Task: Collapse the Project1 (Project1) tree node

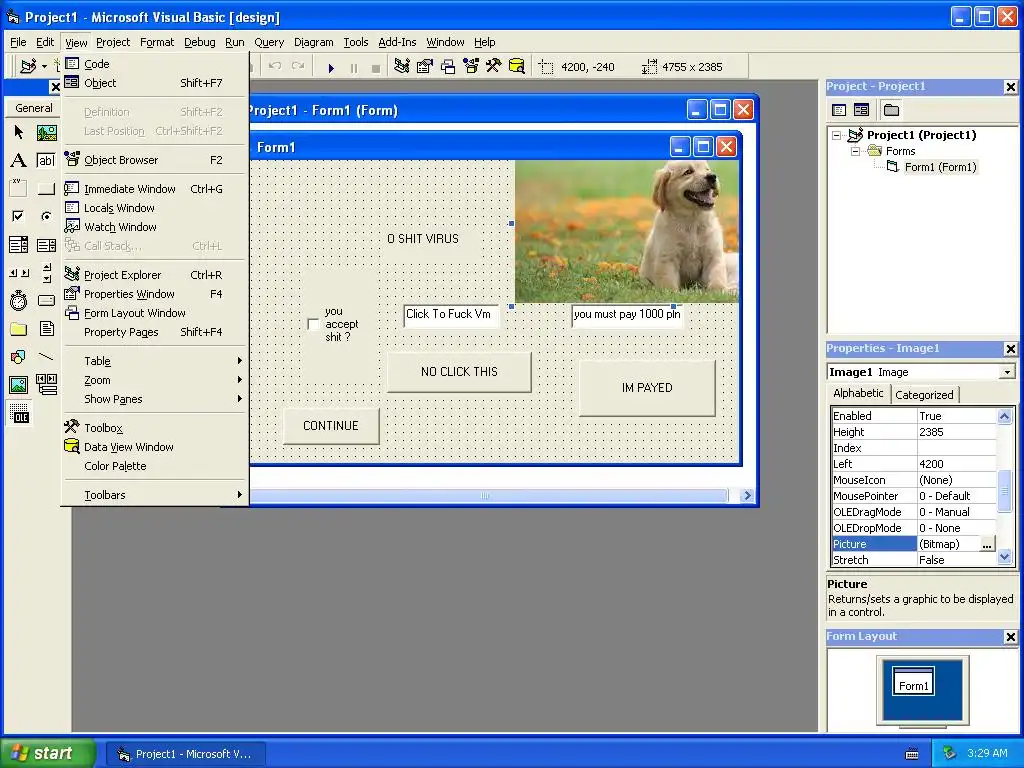Action: (x=837, y=135)
